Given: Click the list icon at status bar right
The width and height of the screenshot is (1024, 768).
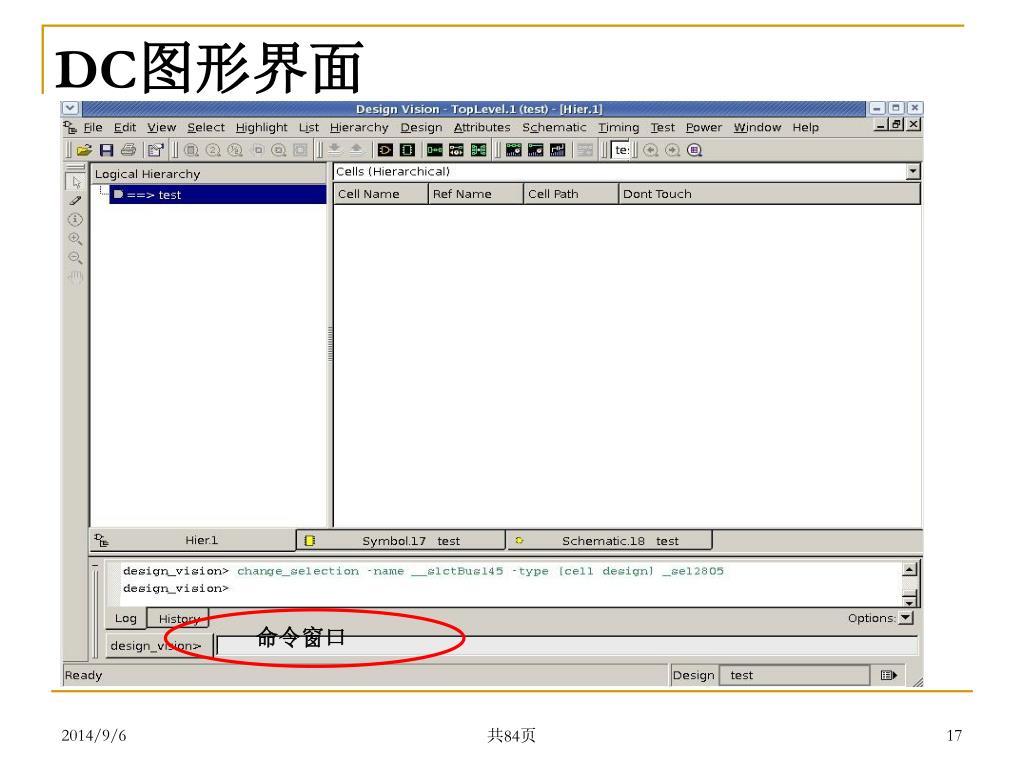Looking at the screenshot, I should 889,675.
